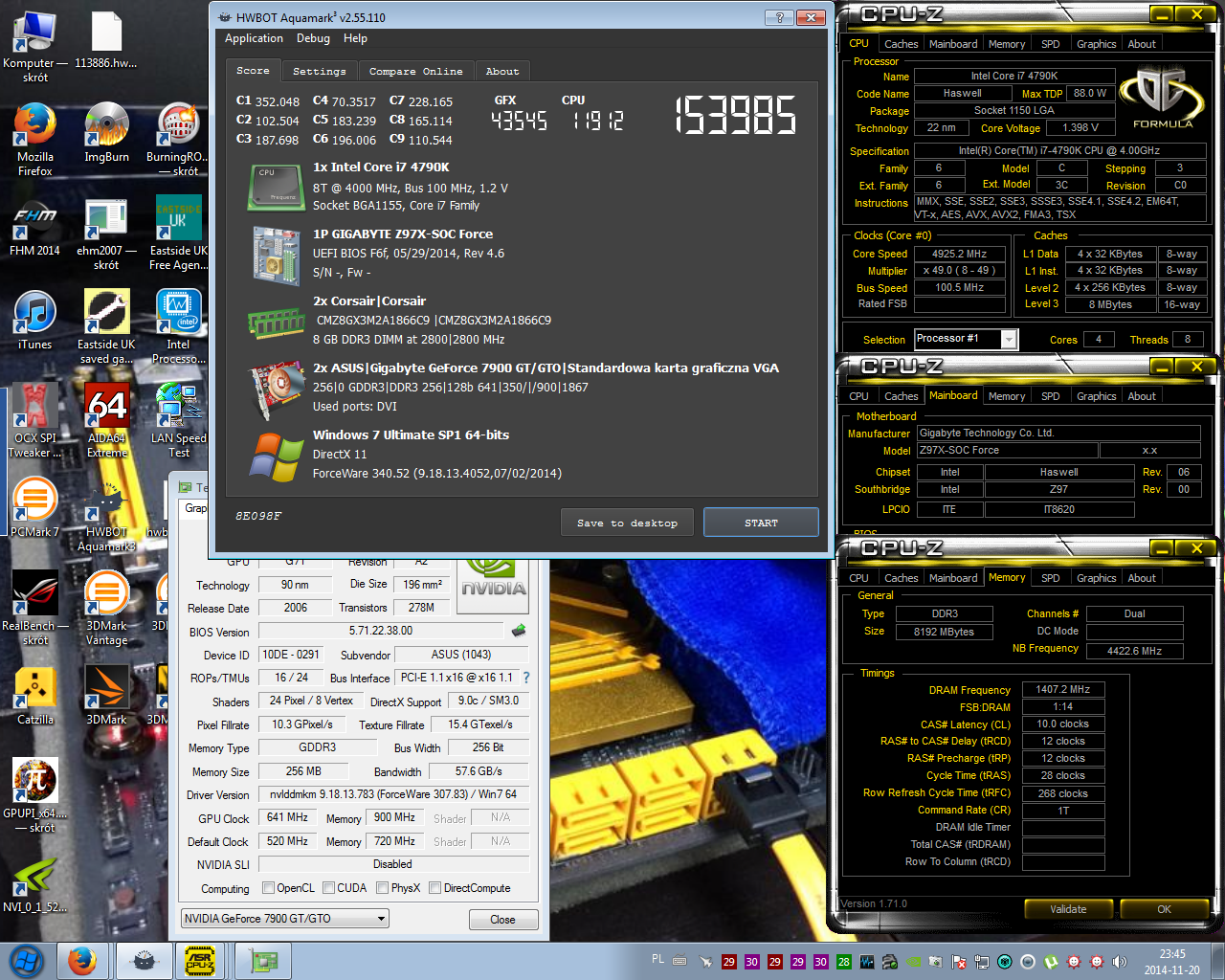Click the PL language indicator in tray
1225x980 pixels.
[657, 959]
